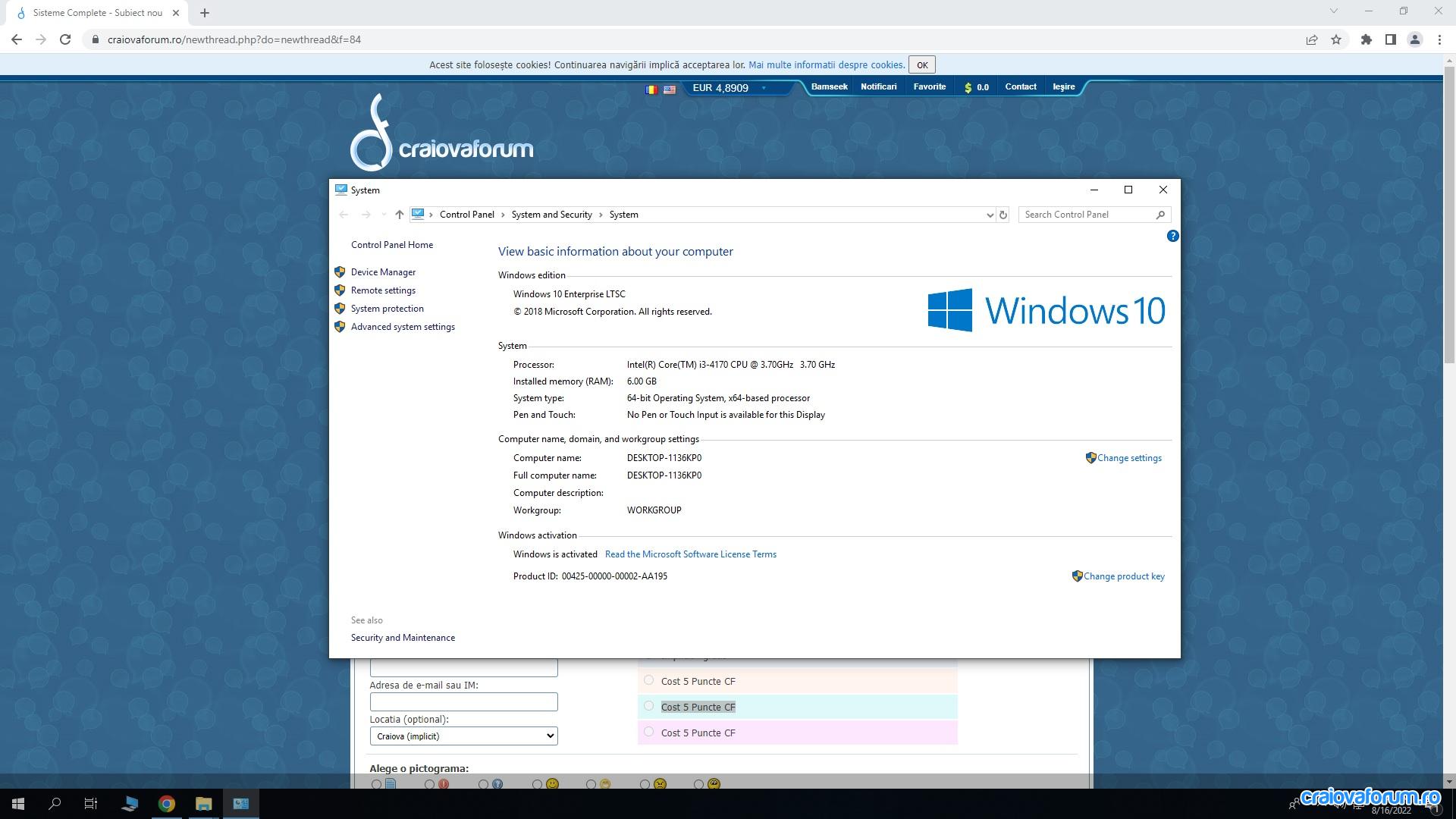Open Device Manager from the sidebar
Viewport: 1456px width, 819px height.
[x=383, y=272]
